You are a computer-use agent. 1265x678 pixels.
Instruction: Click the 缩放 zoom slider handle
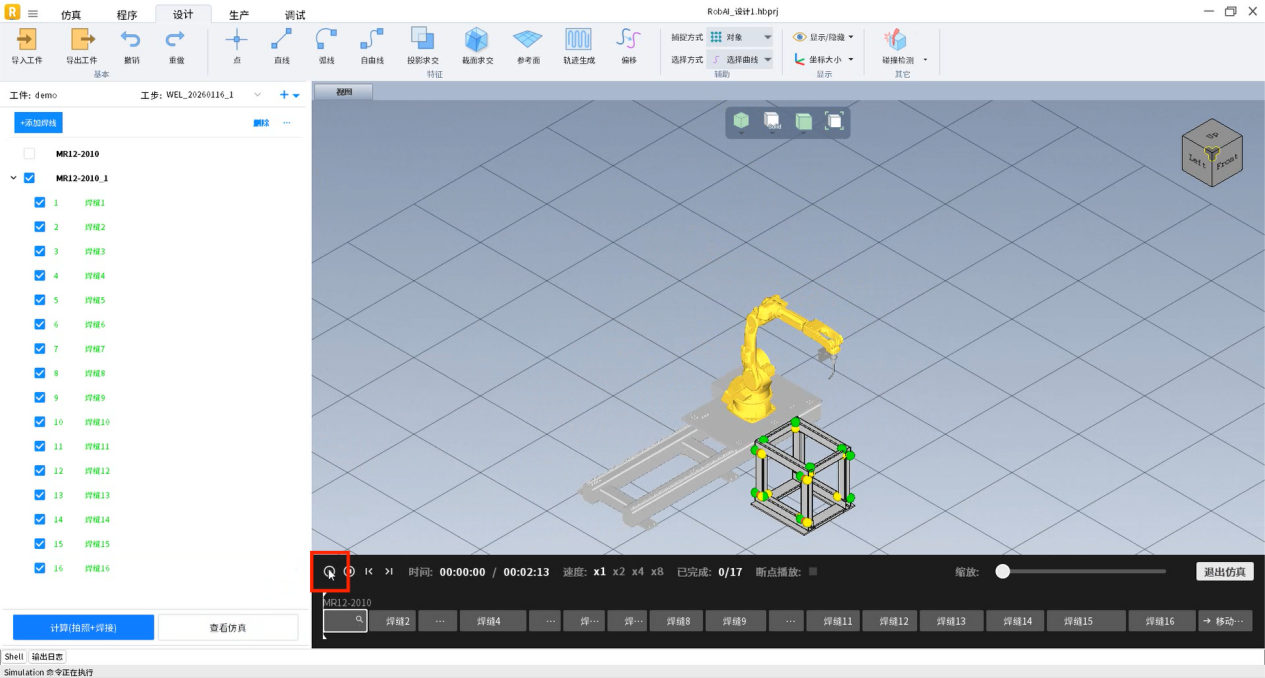click(1002, 572)
